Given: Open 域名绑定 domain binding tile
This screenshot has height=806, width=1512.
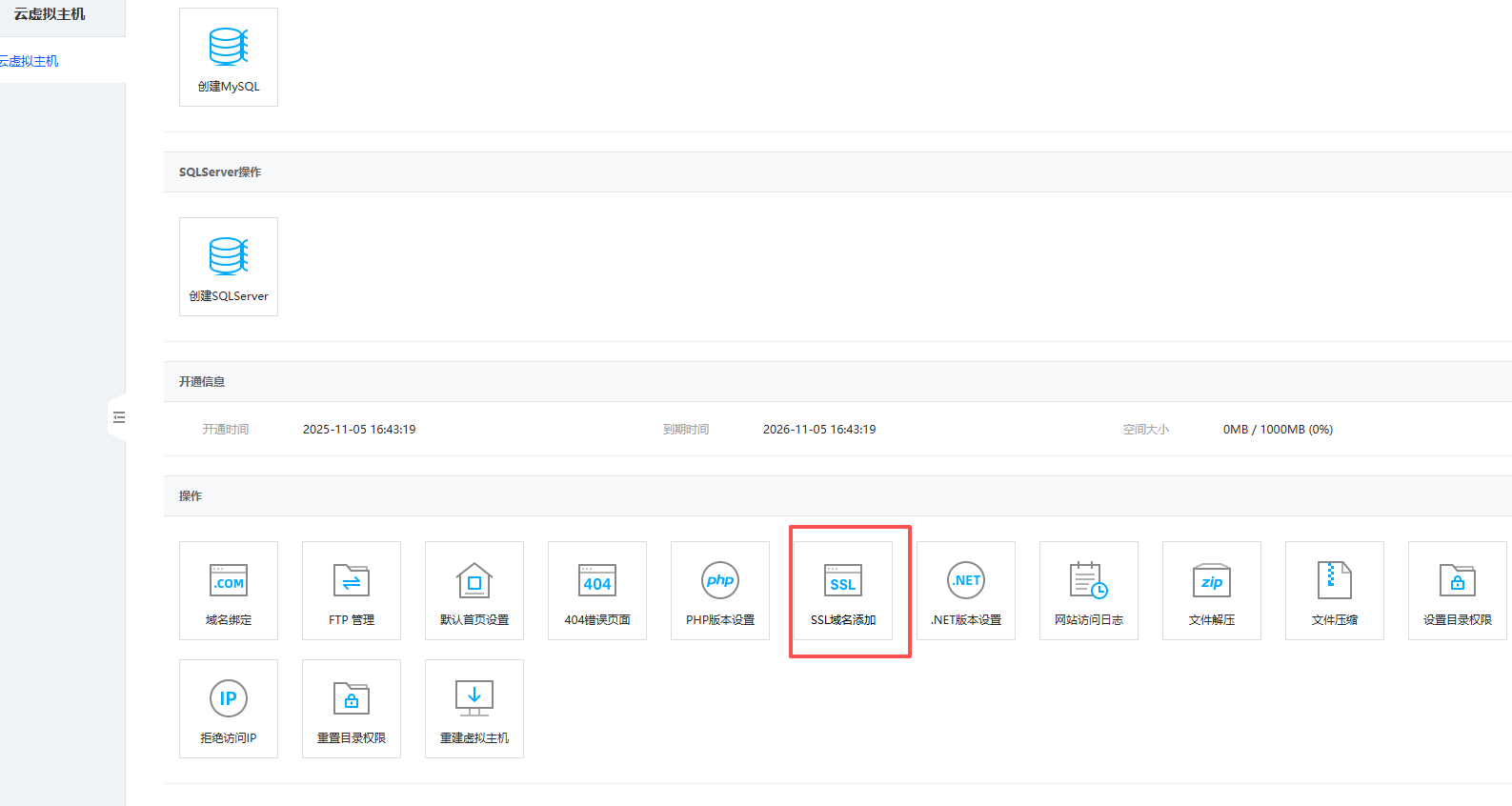Looking at the screenshot, I should click(229, 591).
